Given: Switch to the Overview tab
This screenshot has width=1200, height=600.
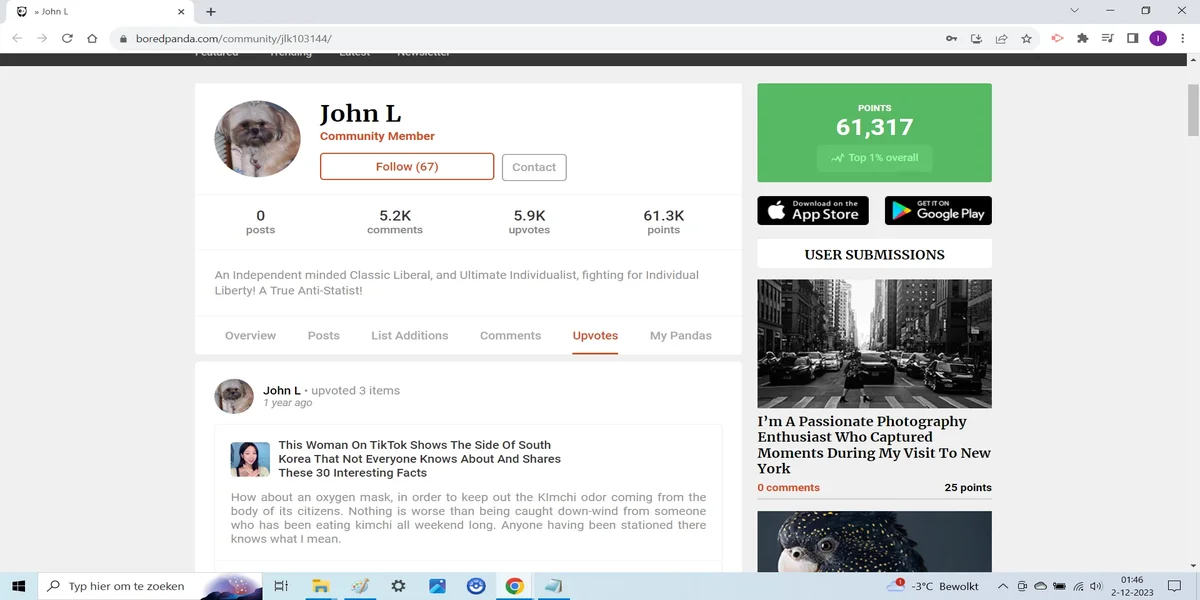Looking at the screenshot, I should 250,336.
